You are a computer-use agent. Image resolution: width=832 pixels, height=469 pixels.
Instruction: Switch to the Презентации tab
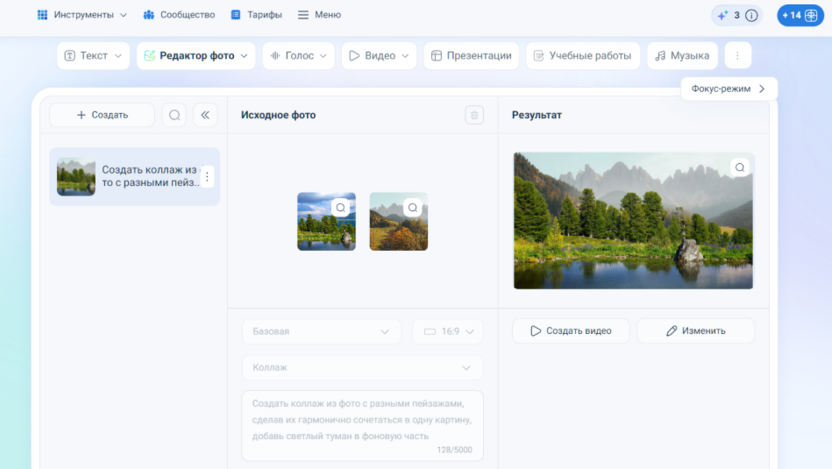click(471, 56)
